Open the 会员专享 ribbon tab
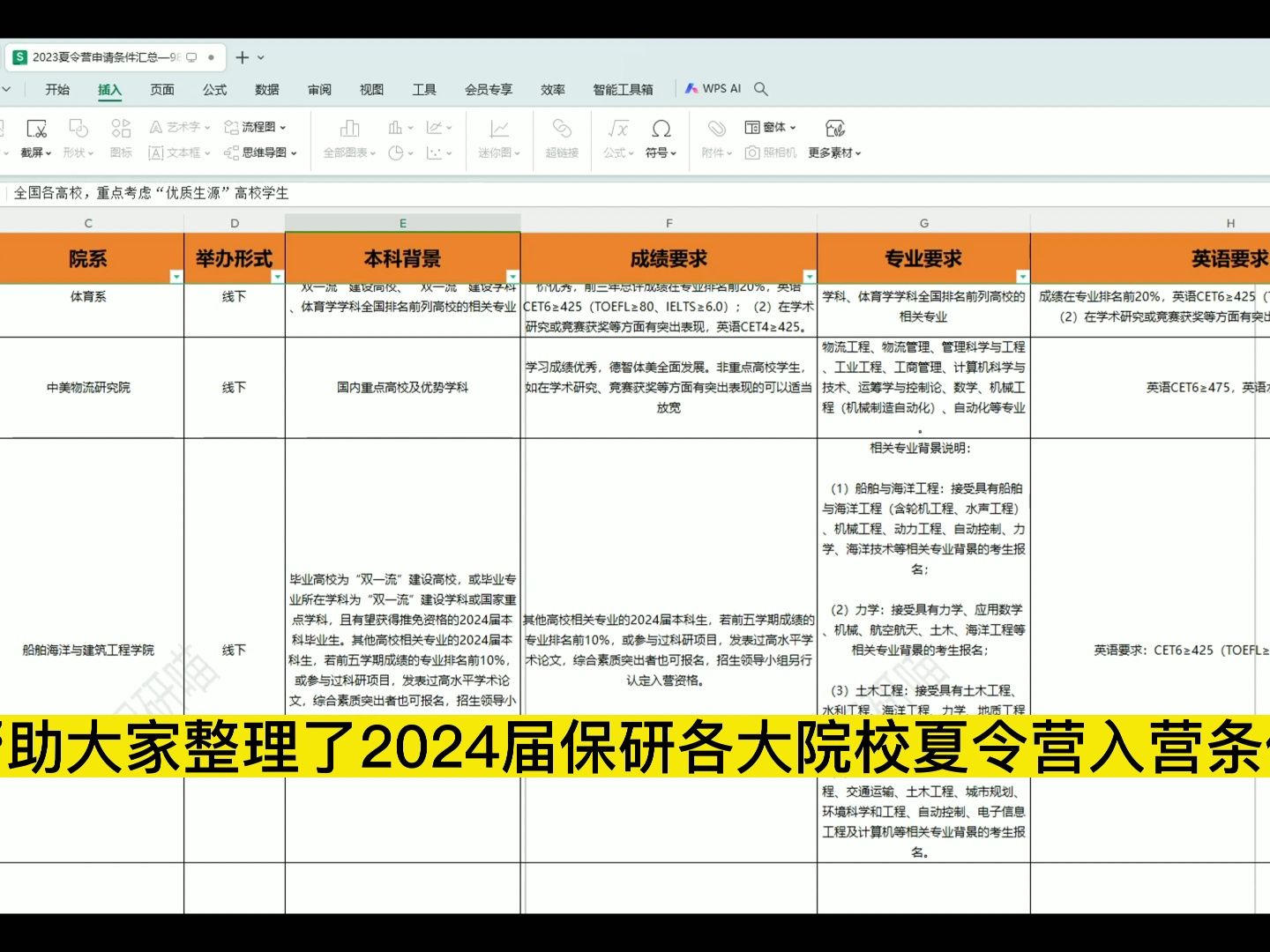This screenshot has width=1270, height=952. [x=489, y=89]
